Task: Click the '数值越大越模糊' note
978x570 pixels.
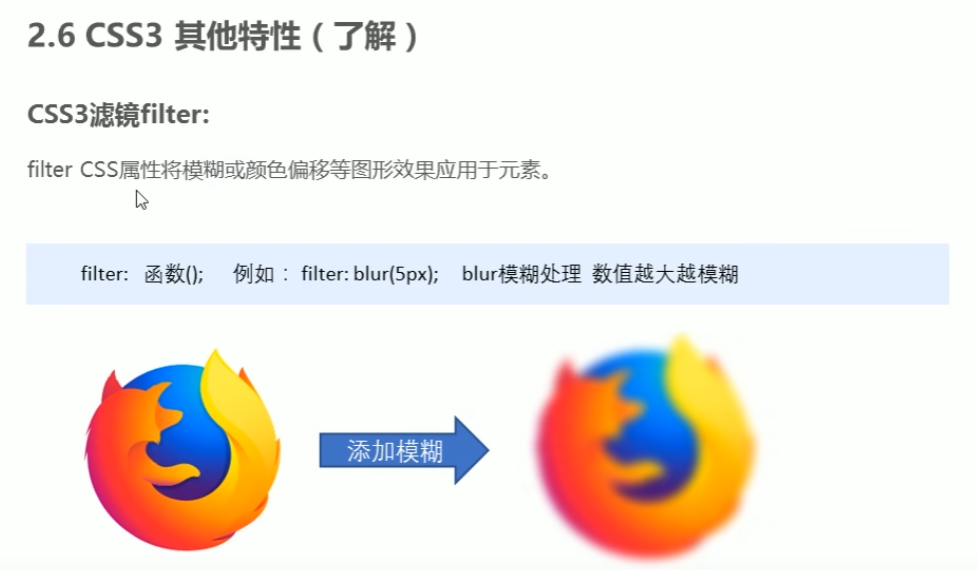Action: [666, 274]
